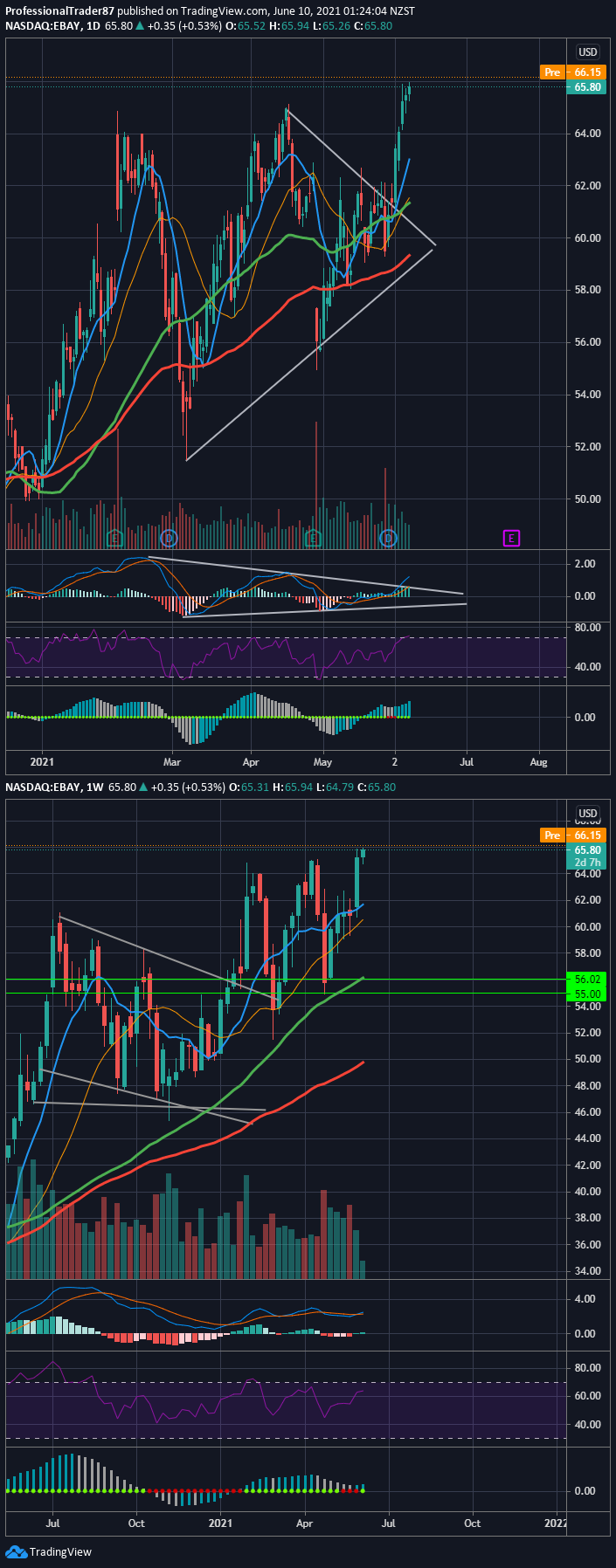
Task: Click the 44.00 price axis label
Action: (x=587, y=1138)
